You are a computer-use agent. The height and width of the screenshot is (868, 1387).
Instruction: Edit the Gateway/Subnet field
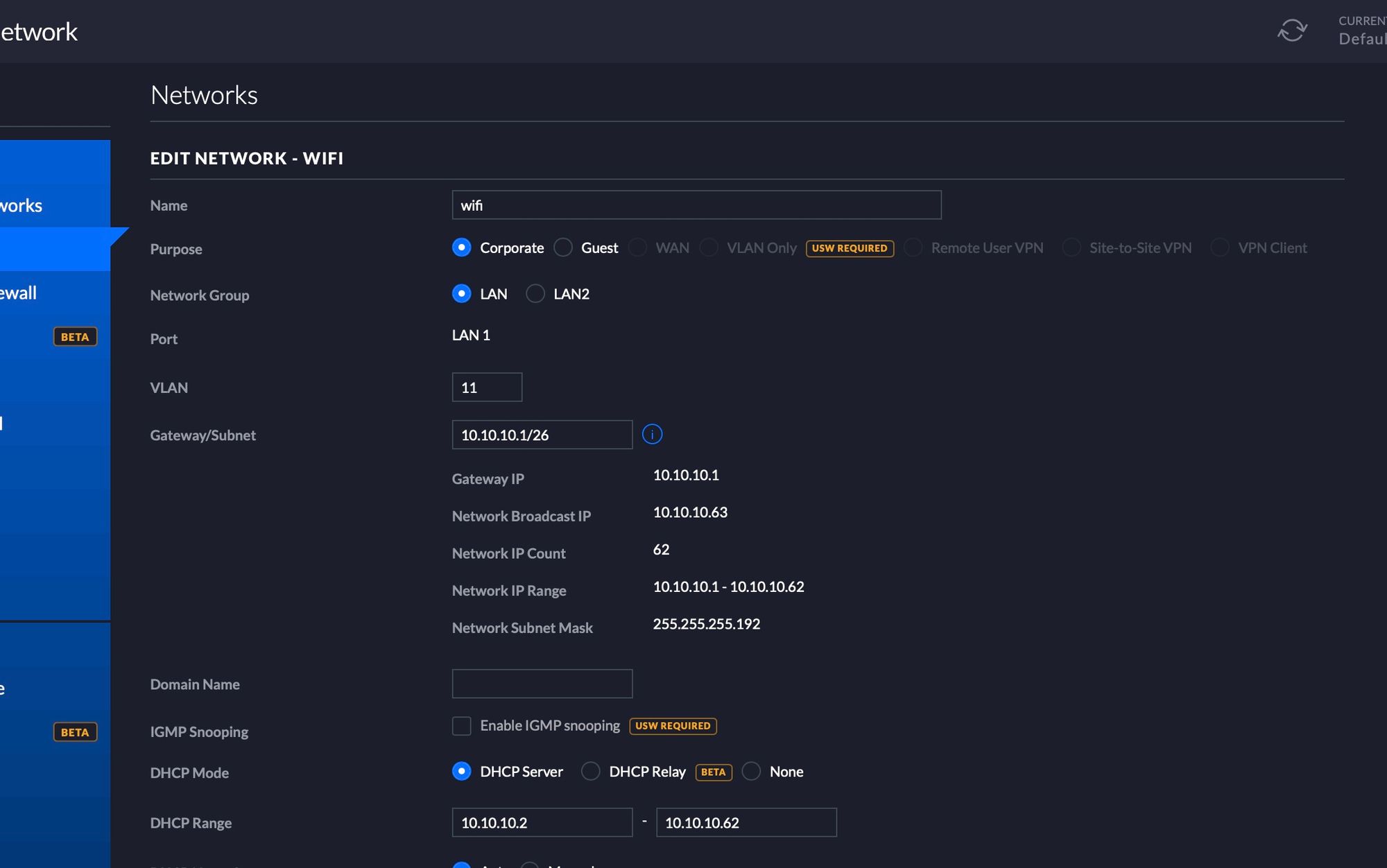click(x=542, y=435)
